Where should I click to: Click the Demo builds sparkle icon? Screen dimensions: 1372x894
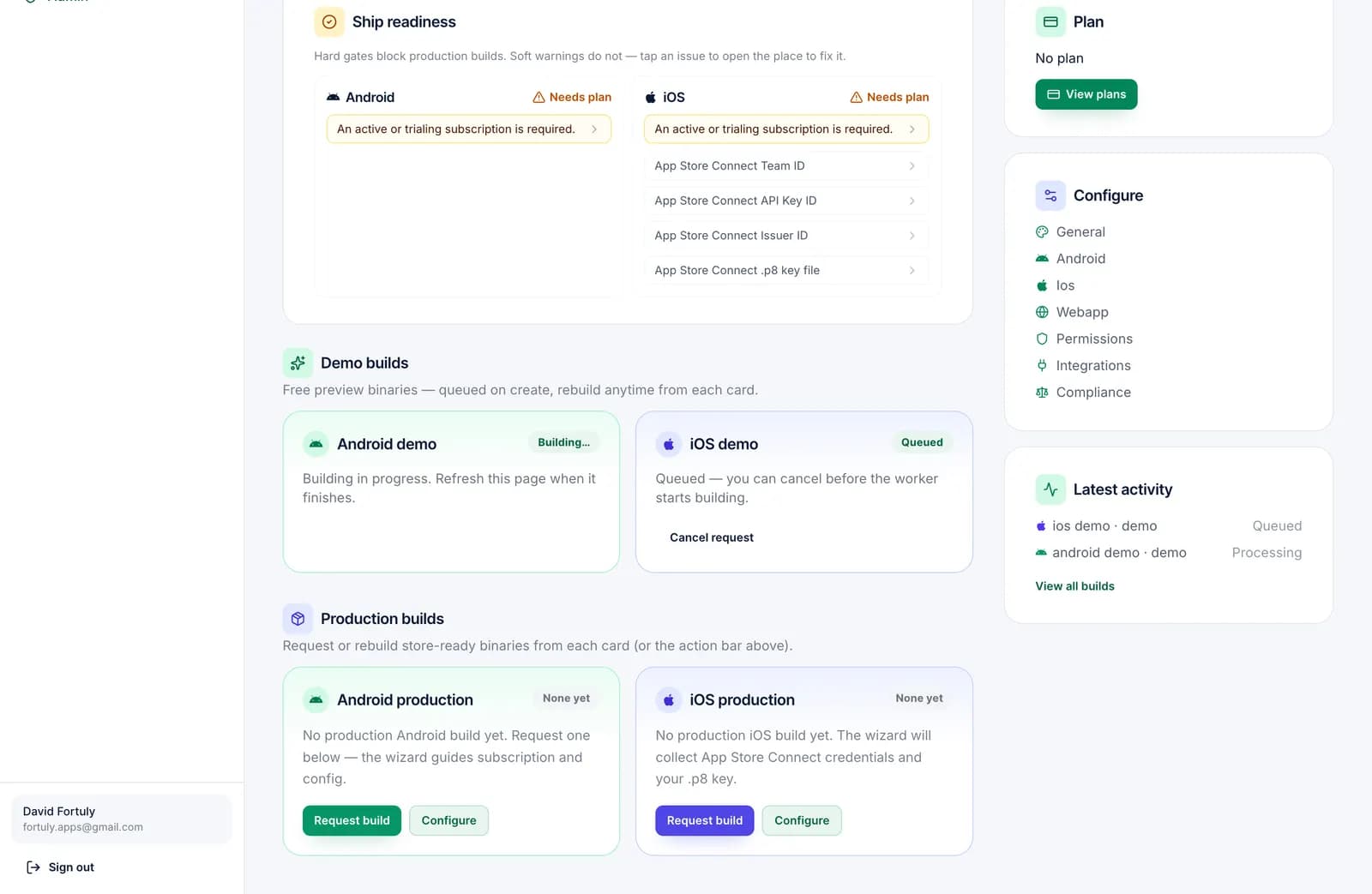[x=298, y=363]
